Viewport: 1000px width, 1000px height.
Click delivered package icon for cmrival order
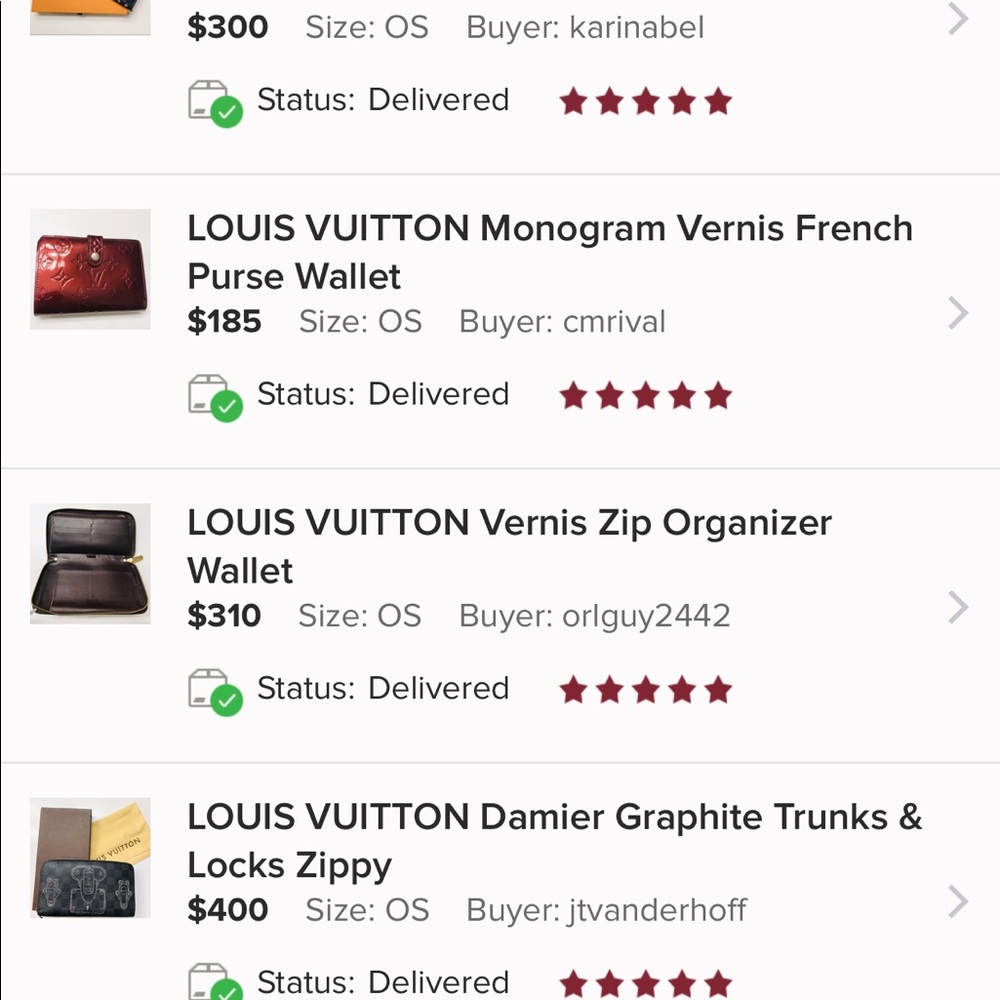[216, 398]
